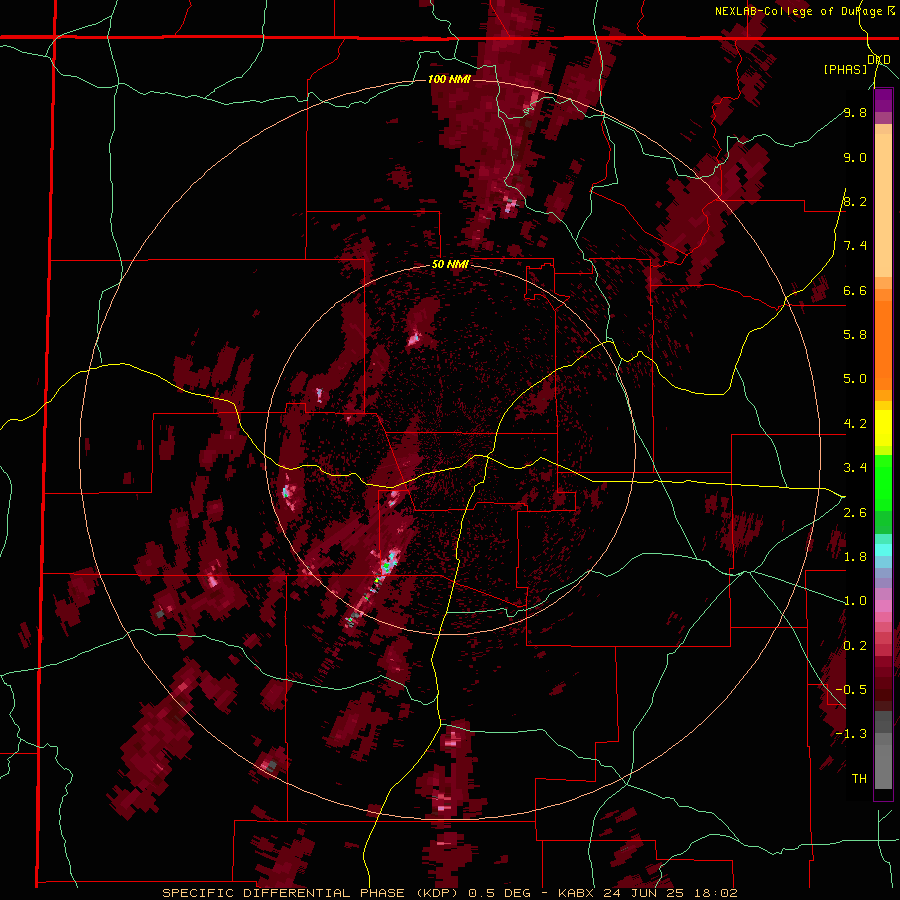900x900 pixels.
Task: Click the peach segment of the color bar
Action: (x=883, y=207)
